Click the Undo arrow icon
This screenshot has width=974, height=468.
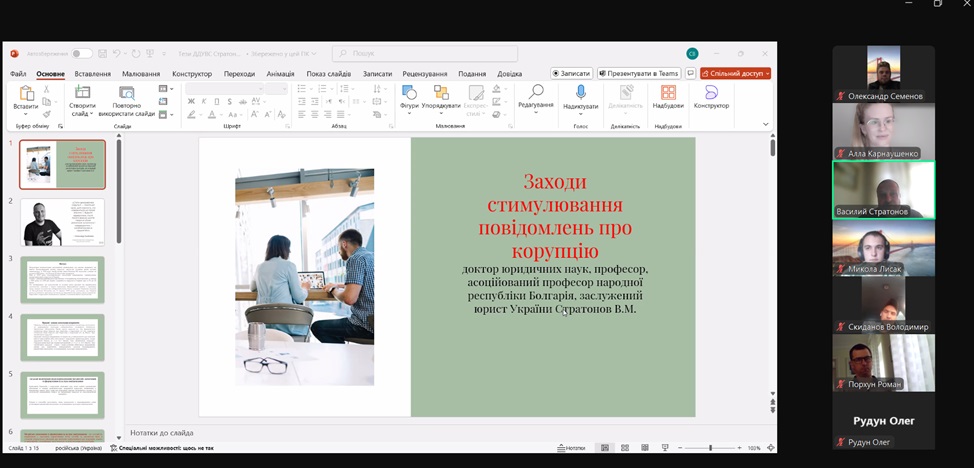pos(116,54)
